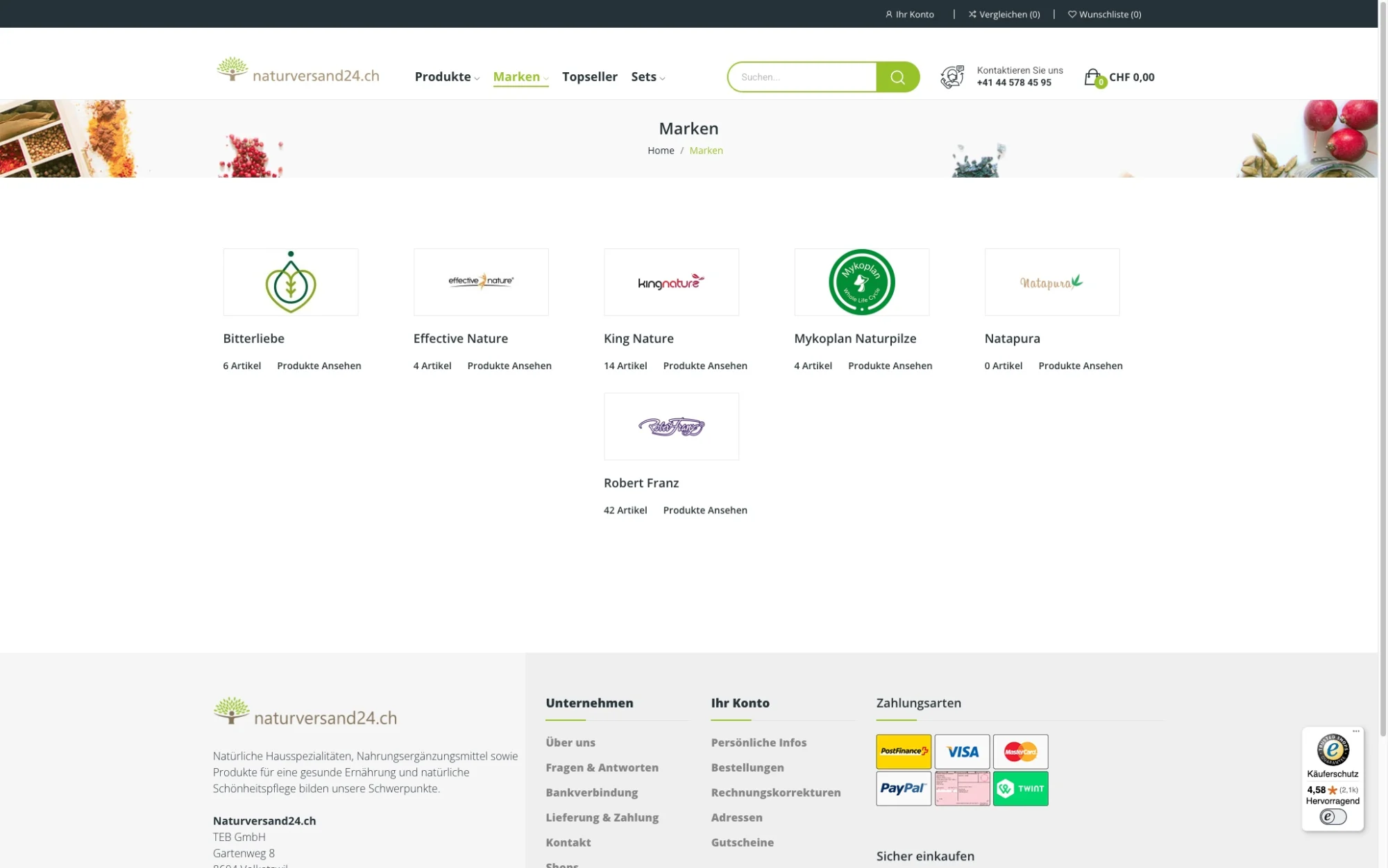Open the King Nature brand logo
This screenshot has width=1388, height=868.
[671, 282]
